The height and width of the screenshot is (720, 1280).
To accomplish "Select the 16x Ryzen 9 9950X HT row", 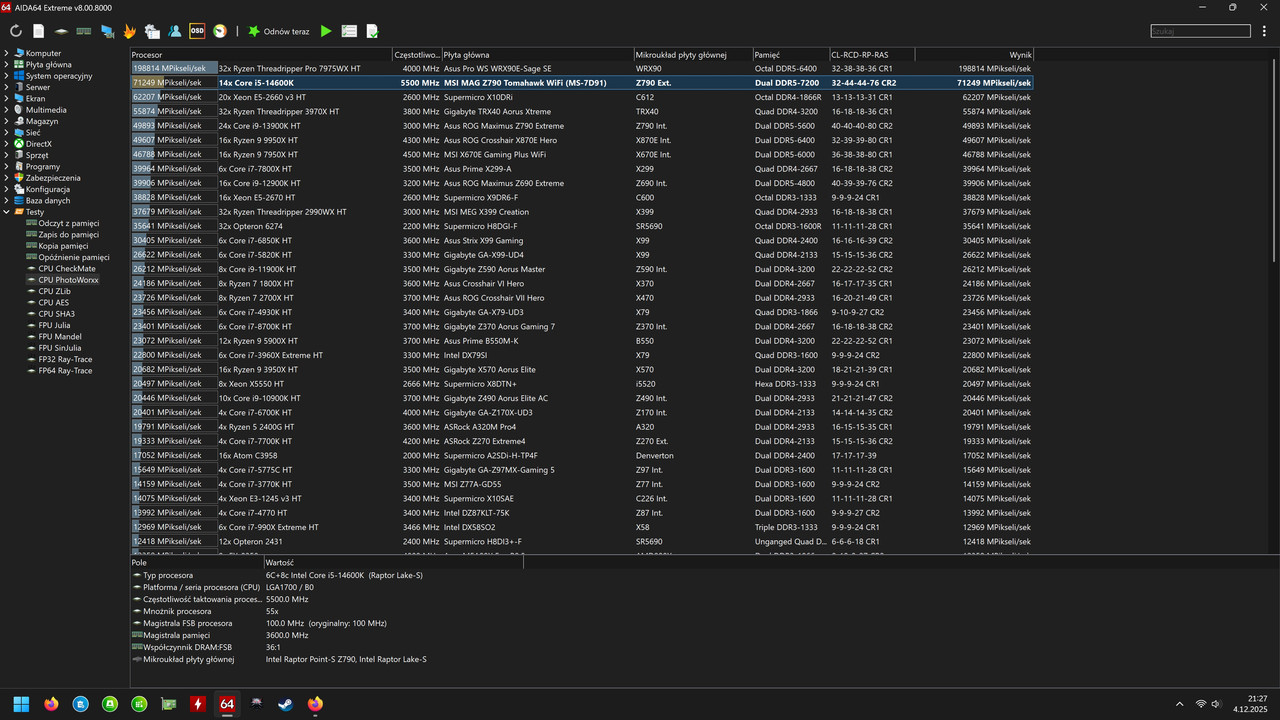I will [x=582, y=140].
